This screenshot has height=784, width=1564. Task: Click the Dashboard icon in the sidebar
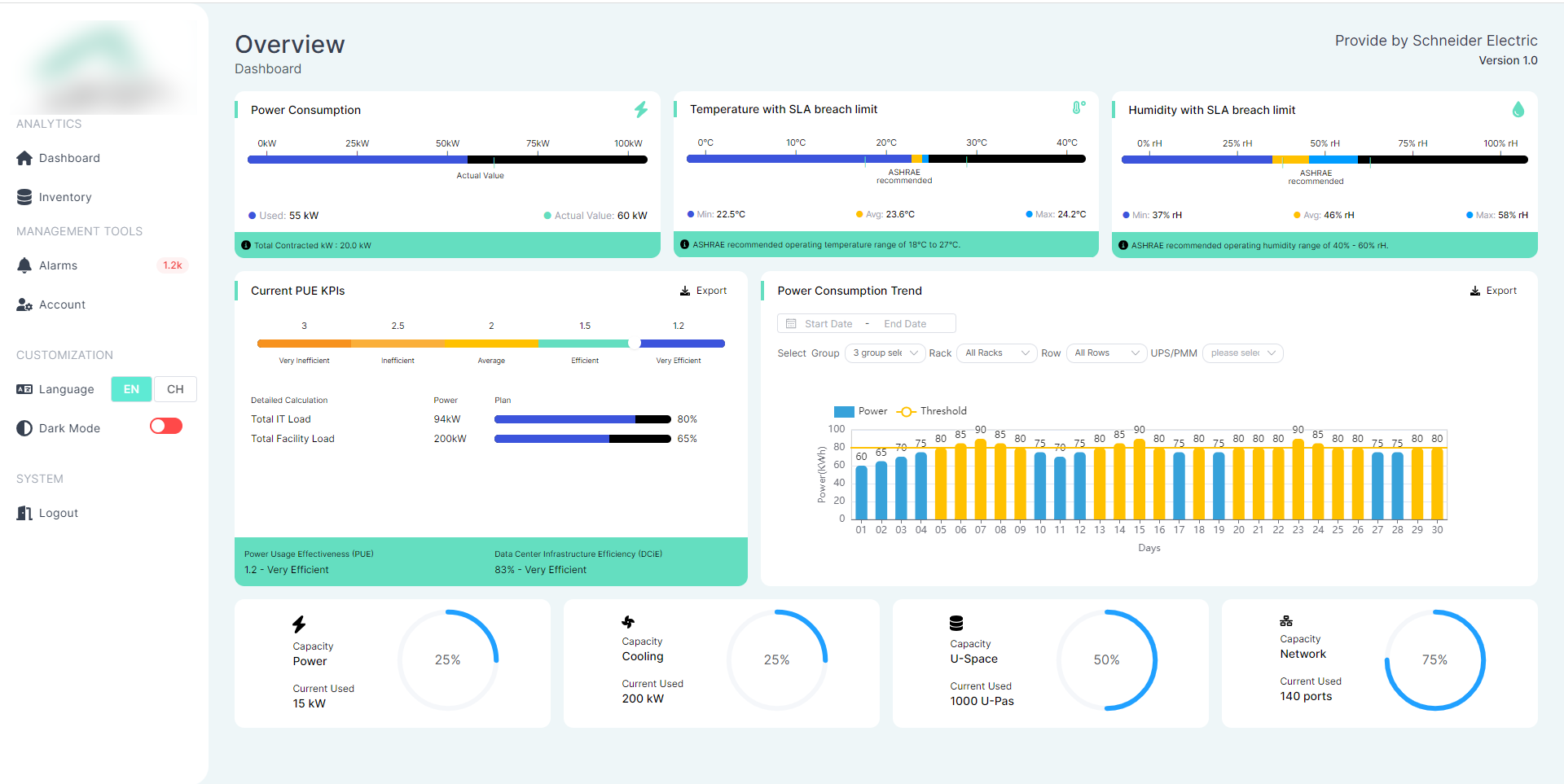click(25, 158)
